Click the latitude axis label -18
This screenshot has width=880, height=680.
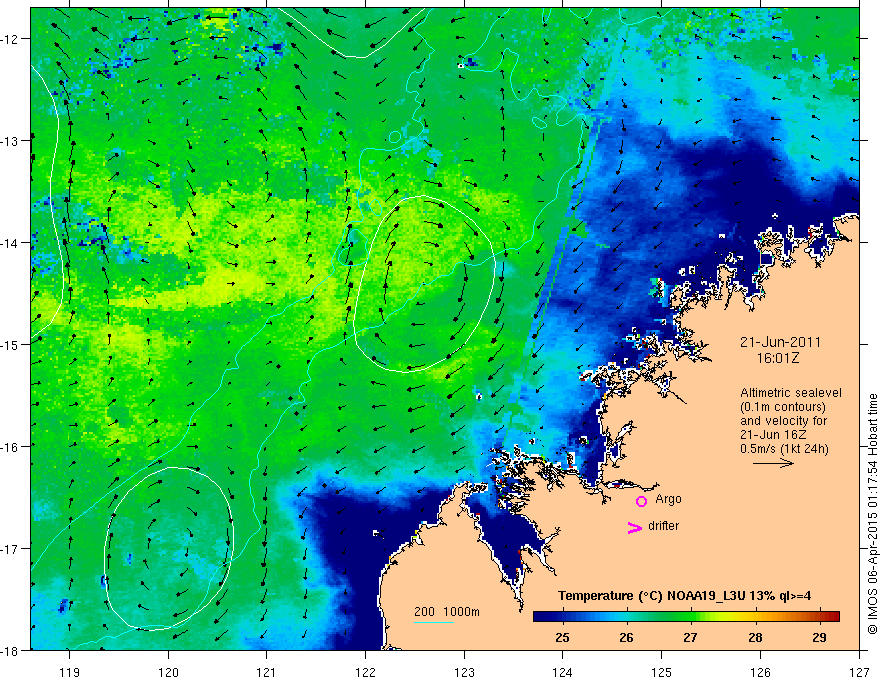11,650
